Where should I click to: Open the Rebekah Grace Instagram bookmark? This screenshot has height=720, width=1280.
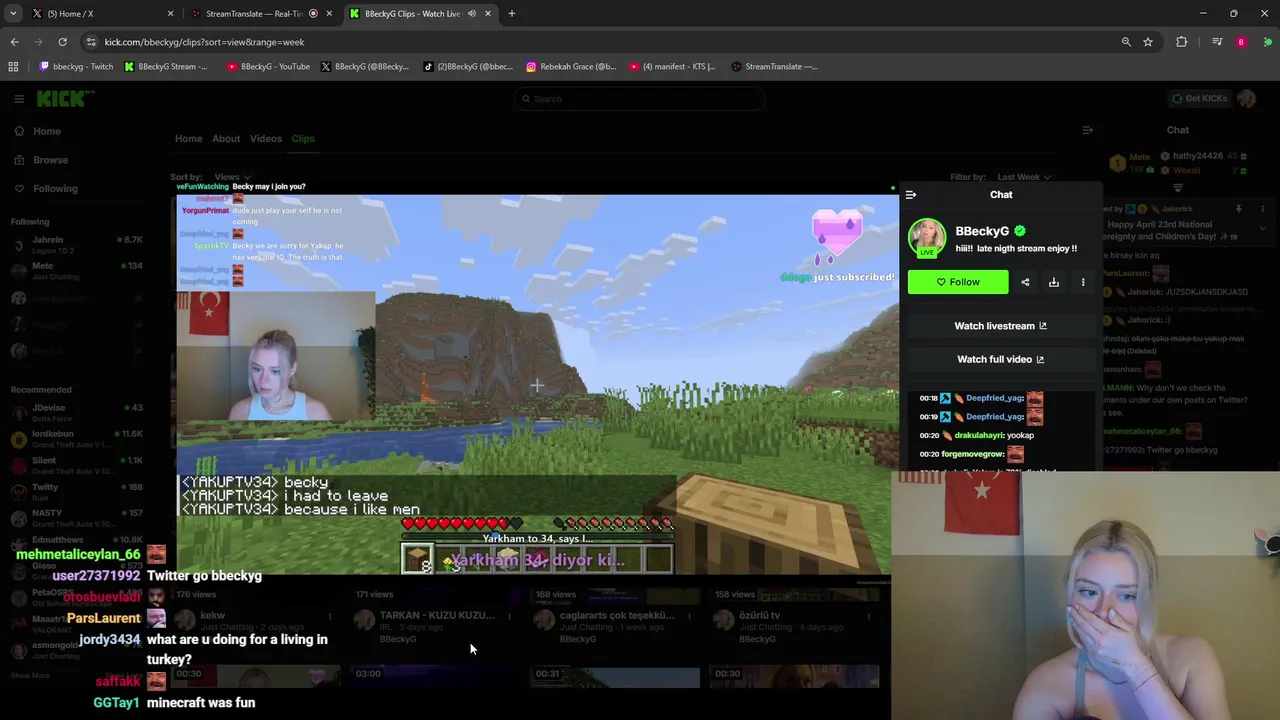tap(572, 67)
